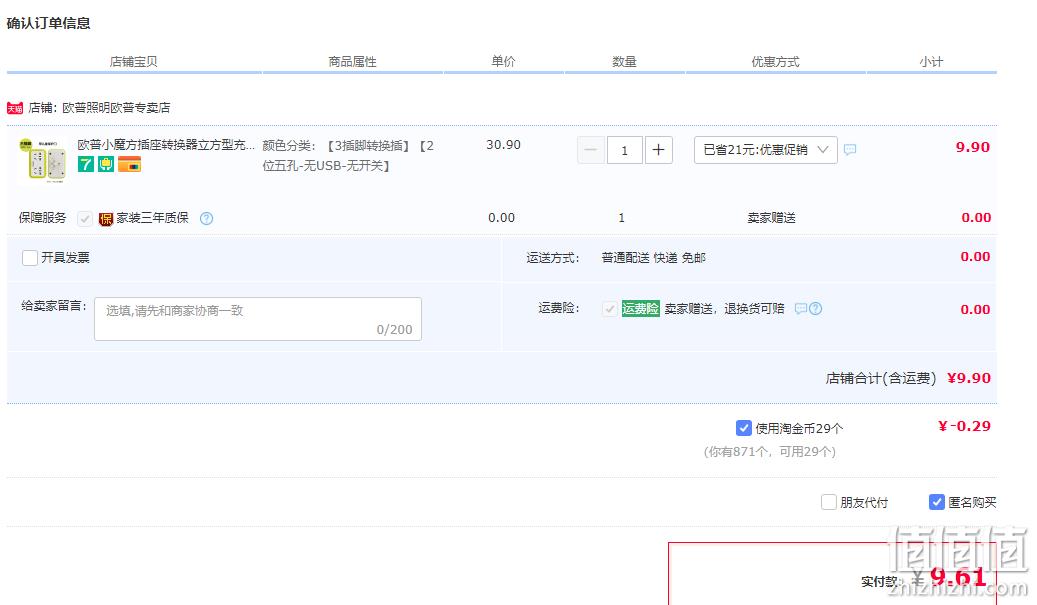The width and height of the screenshot is (1037, 605).
Task: Click the product subtotal 9.90
Action: [972, 147]
